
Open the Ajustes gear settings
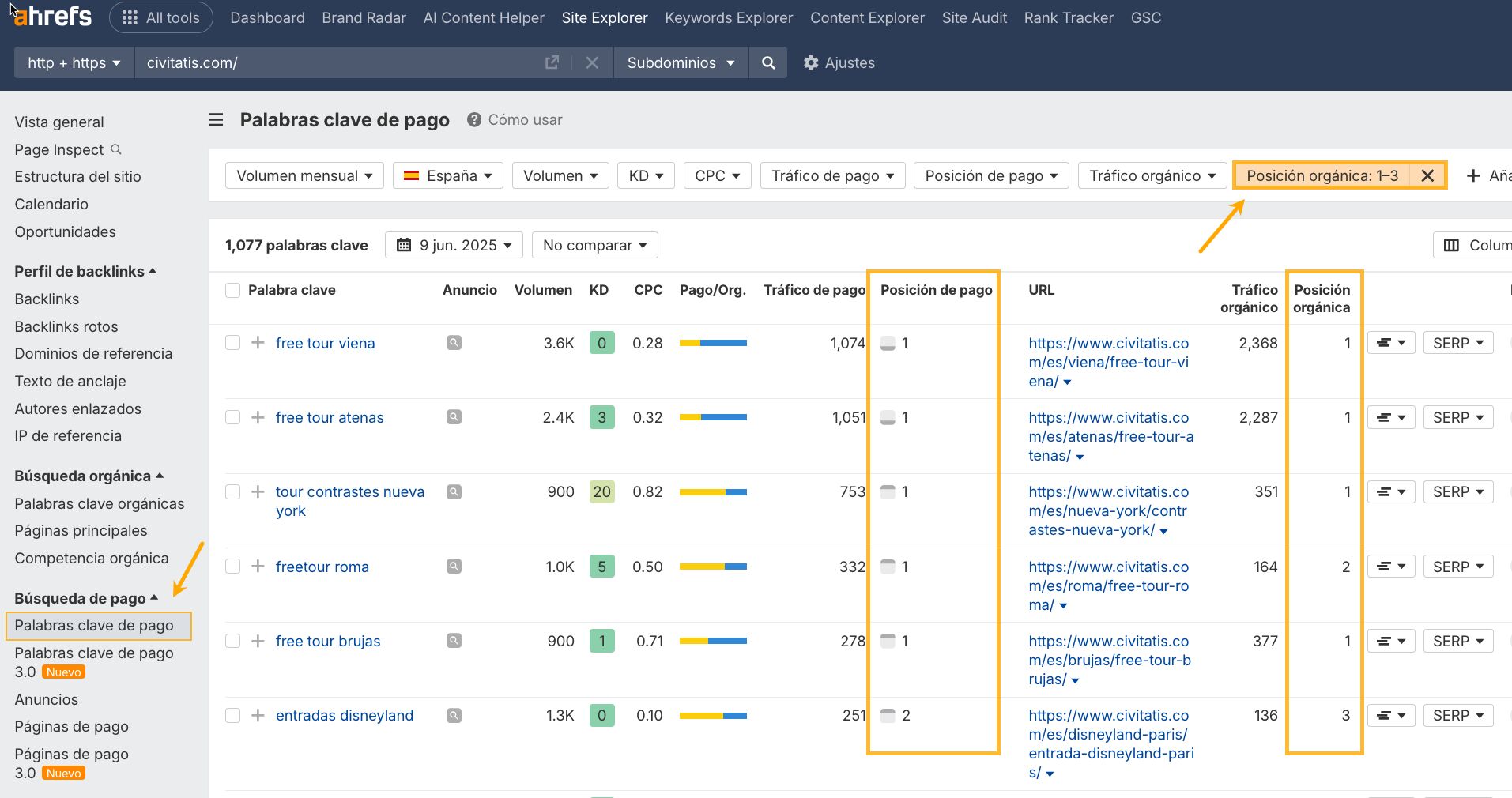(x=839, y=63)
